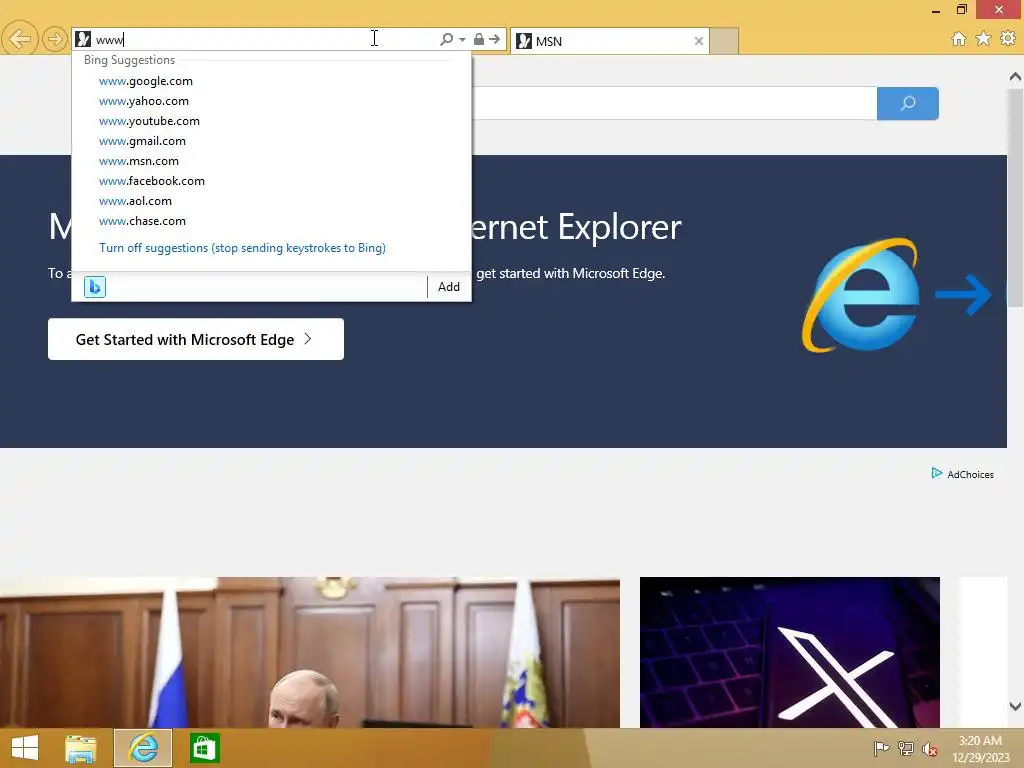Viewport: 1024px width, 768px height.
Task: Open the Home page icon
Action: (x=958, y=39)
